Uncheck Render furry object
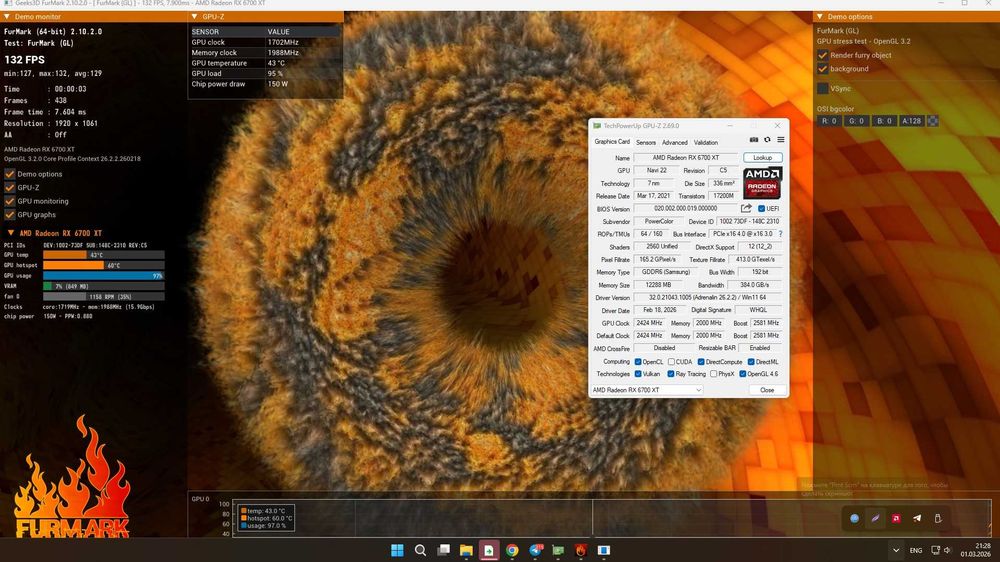1000x562 pixels. pyautogui.click(x=823, y=55)
